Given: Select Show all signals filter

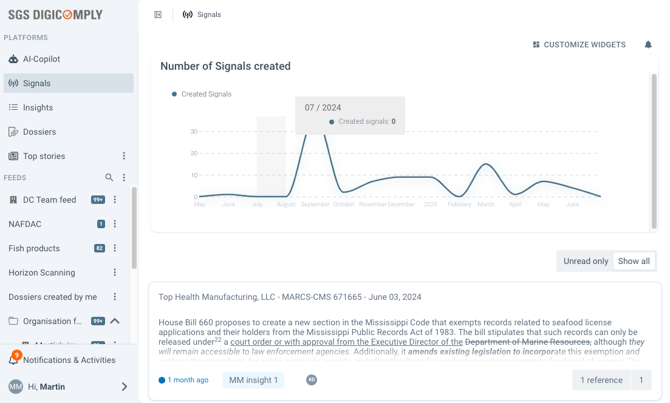Looking at the screenshot, I should point(633,261).
